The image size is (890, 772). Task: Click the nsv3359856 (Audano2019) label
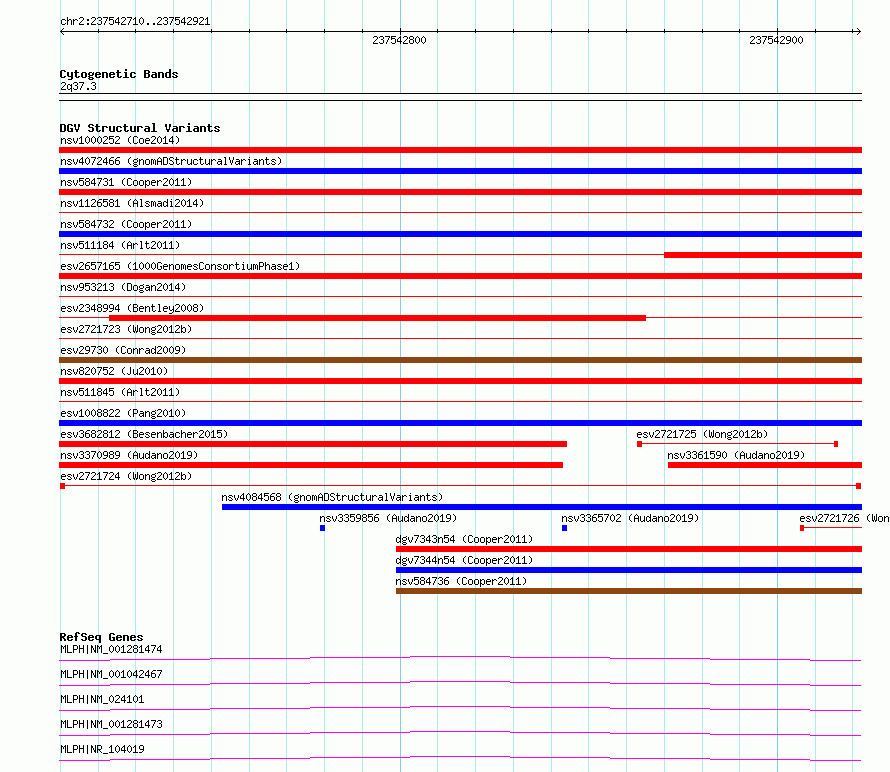[x=388, y=518]
